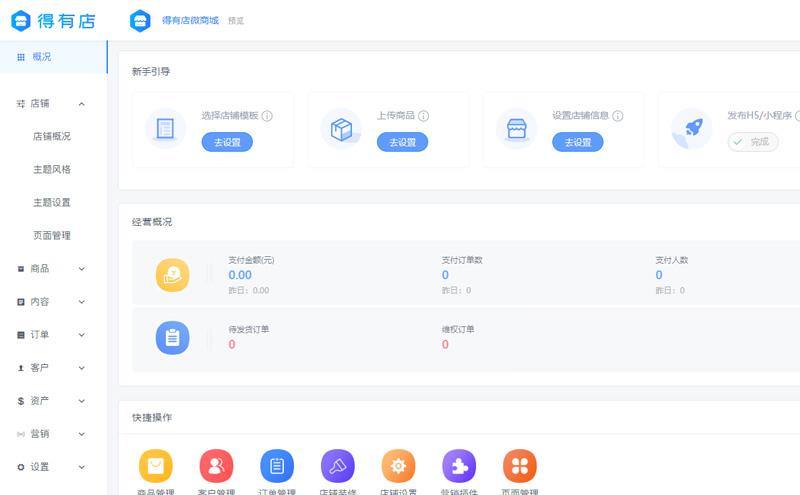Open 商品管理 quick action shopping bag icon

click(155, 466)
